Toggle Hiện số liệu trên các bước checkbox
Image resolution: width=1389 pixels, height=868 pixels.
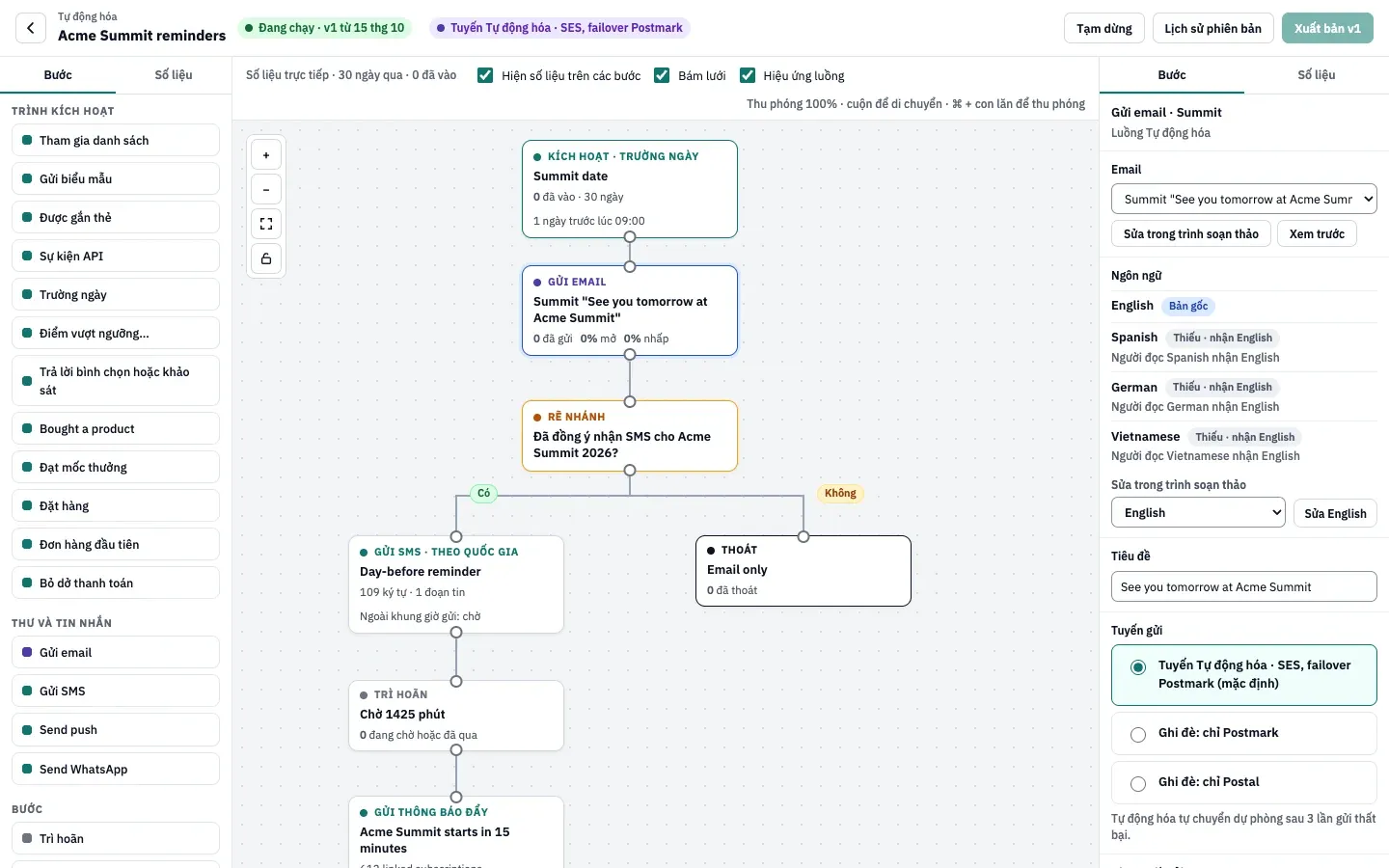485,75
